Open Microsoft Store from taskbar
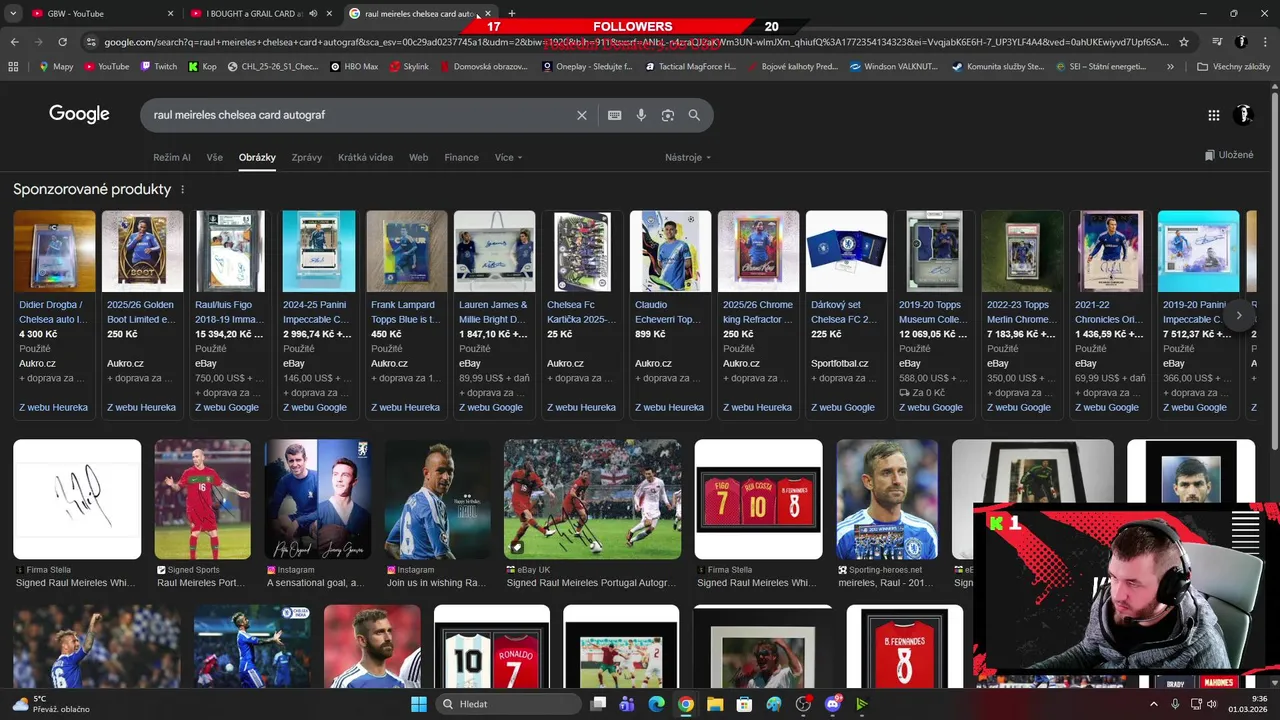Screen dimensions: 1280x720 (x=744, y=704)
